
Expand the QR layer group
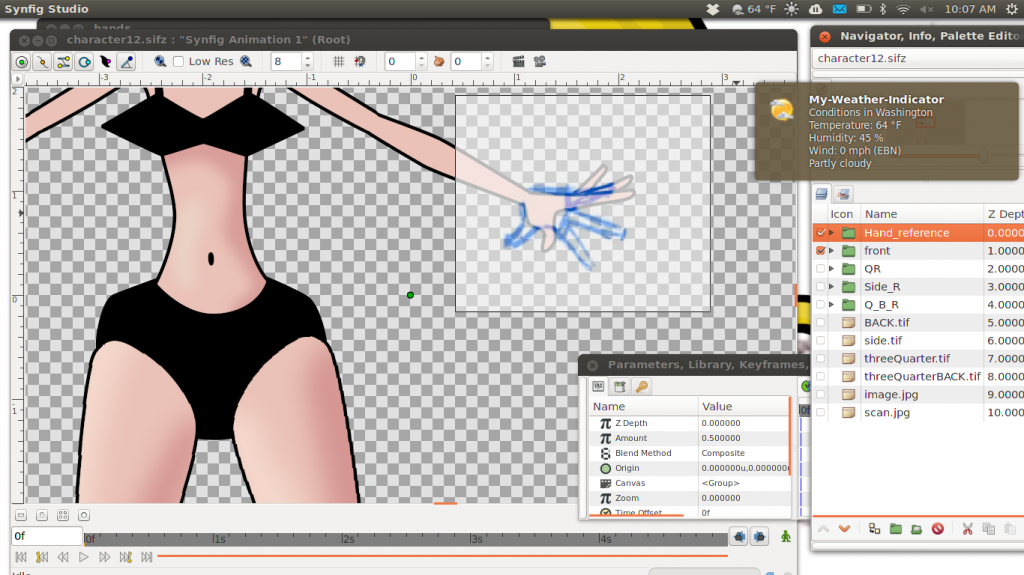pos(831,269)
